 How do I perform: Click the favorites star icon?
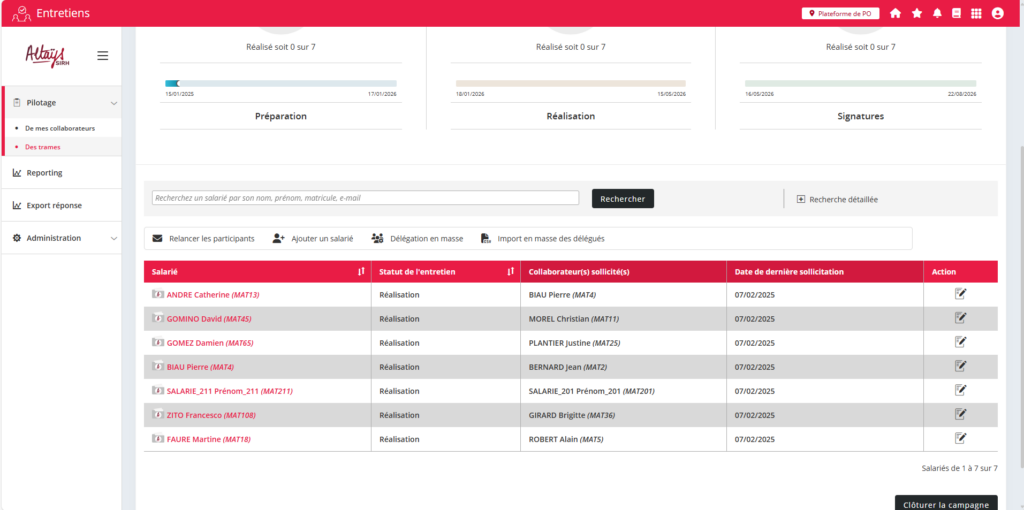tap(917, 13)
